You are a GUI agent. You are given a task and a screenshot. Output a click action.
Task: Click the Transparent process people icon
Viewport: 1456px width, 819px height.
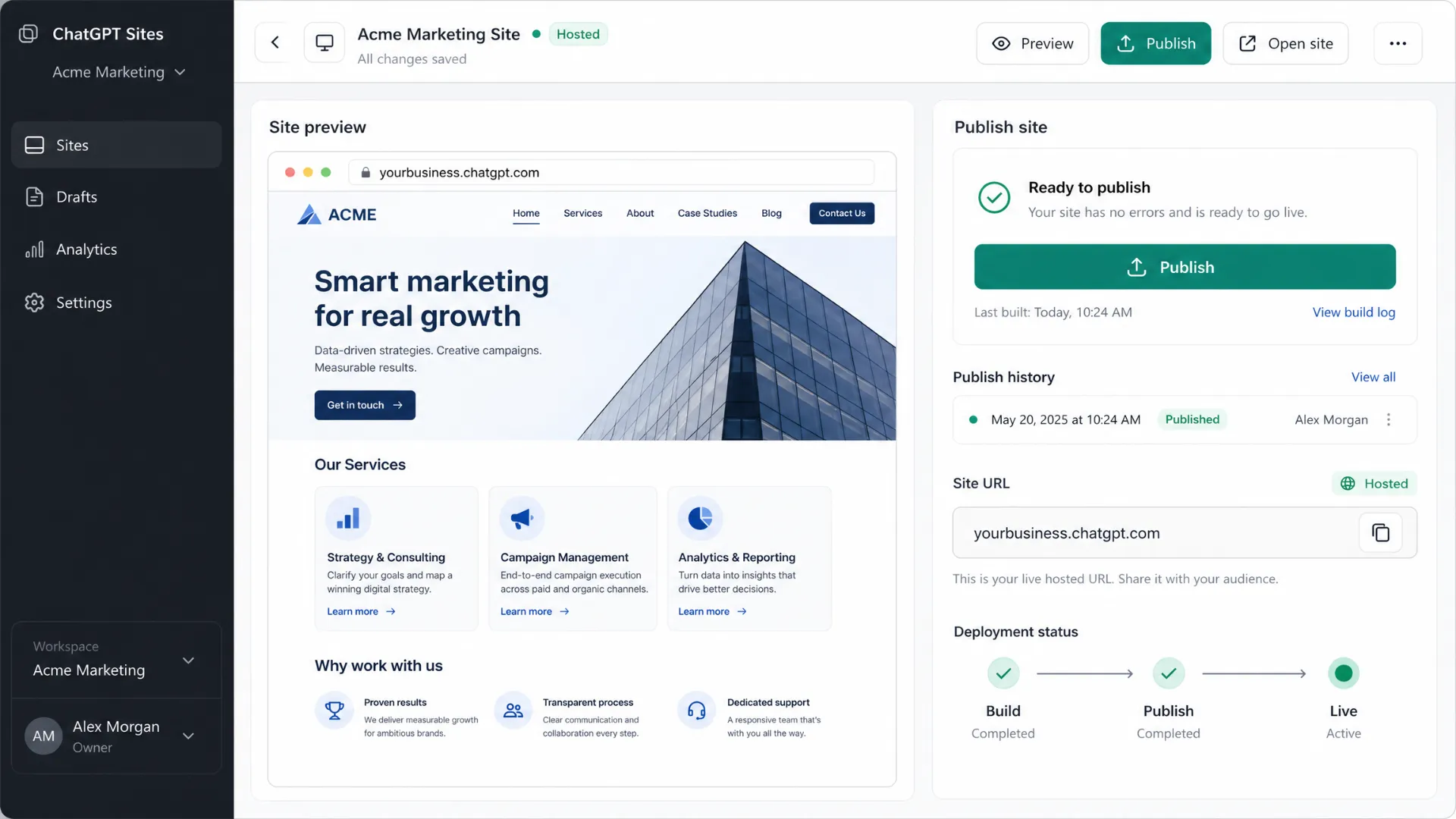tap(513, 711)
